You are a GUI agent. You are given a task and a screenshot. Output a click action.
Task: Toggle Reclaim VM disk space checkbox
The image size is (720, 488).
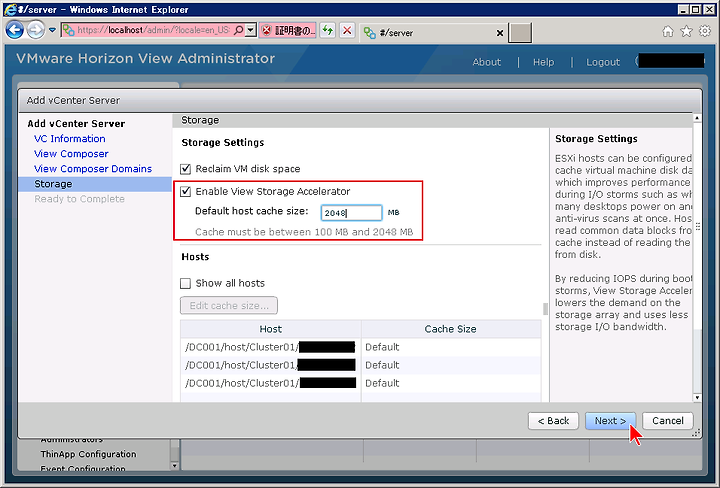click(x=186, y=169)
